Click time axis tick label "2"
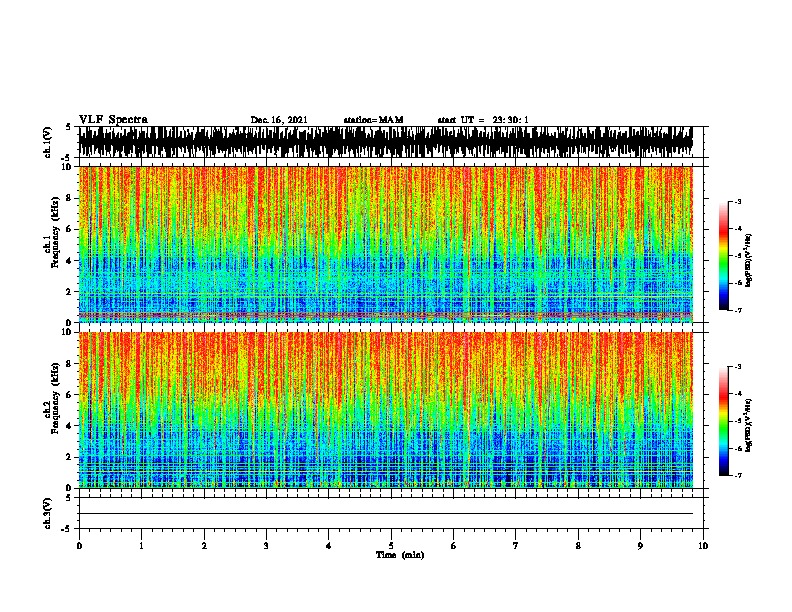 pos(204,546)
